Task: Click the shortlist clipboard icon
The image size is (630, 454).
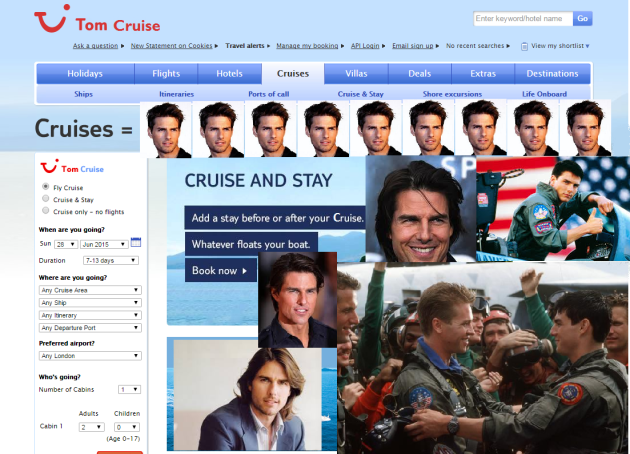Action: click(524, 46)
